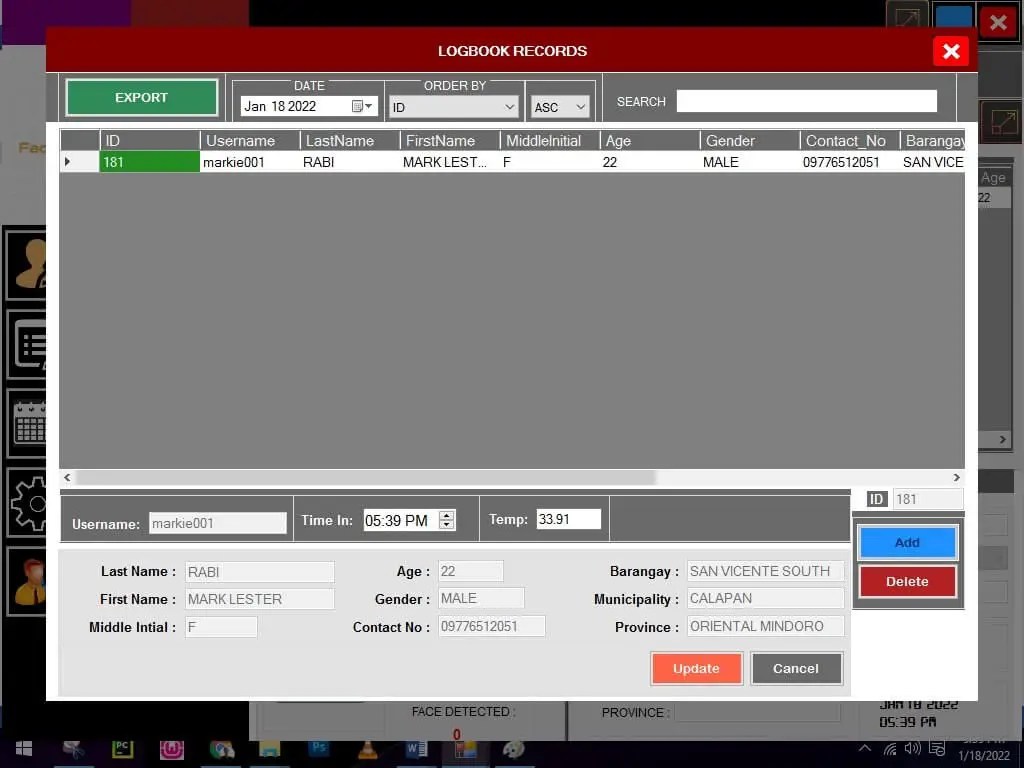Close the Logbook Records dialog
This screenshot has height=768, width=1024.
point(951,51)
